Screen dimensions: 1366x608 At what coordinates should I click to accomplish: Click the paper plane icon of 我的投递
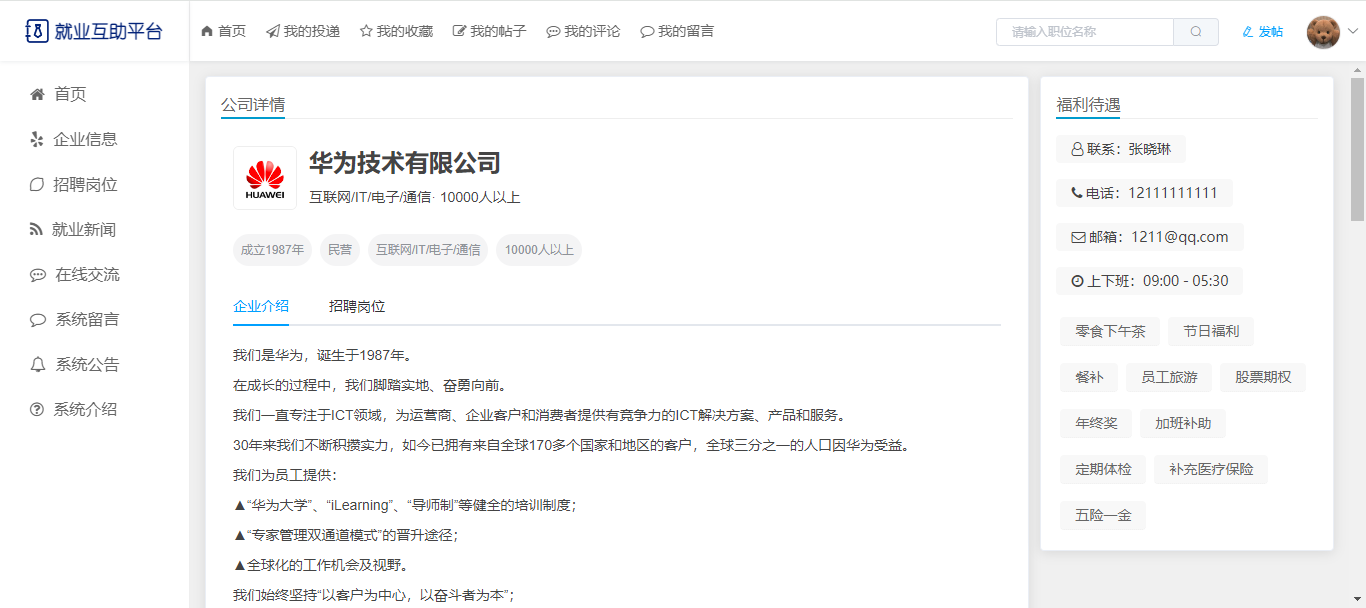point(272,31)
